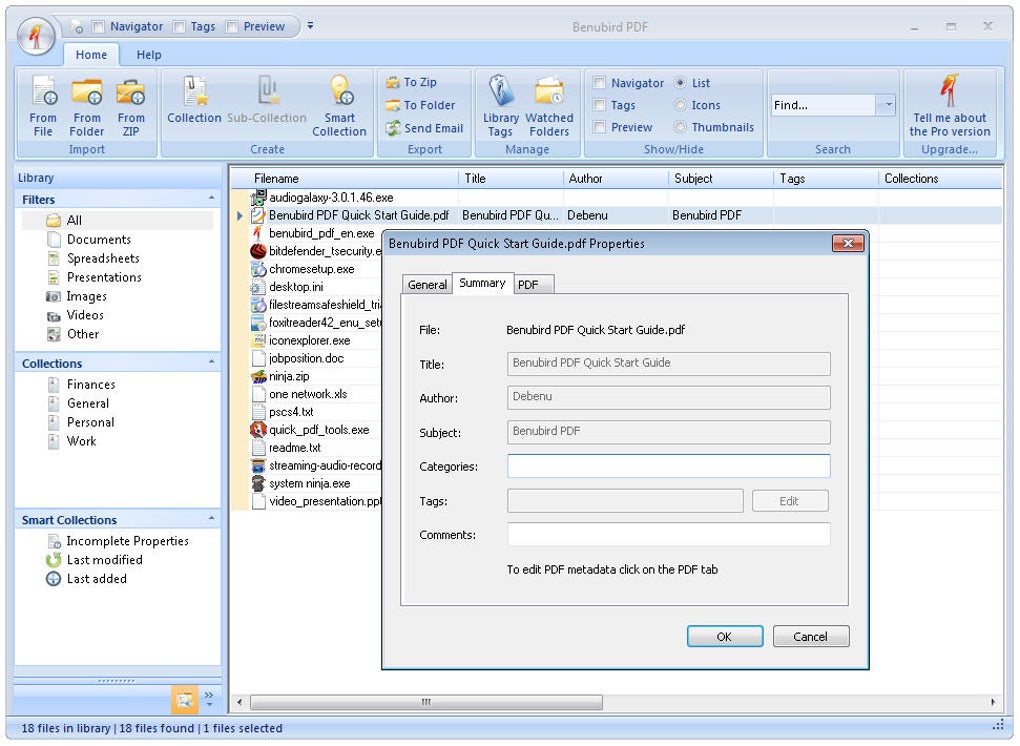Viewport: 1020px width, 746px height.
Task: Filter library by Documents
Action: [90, 240]
